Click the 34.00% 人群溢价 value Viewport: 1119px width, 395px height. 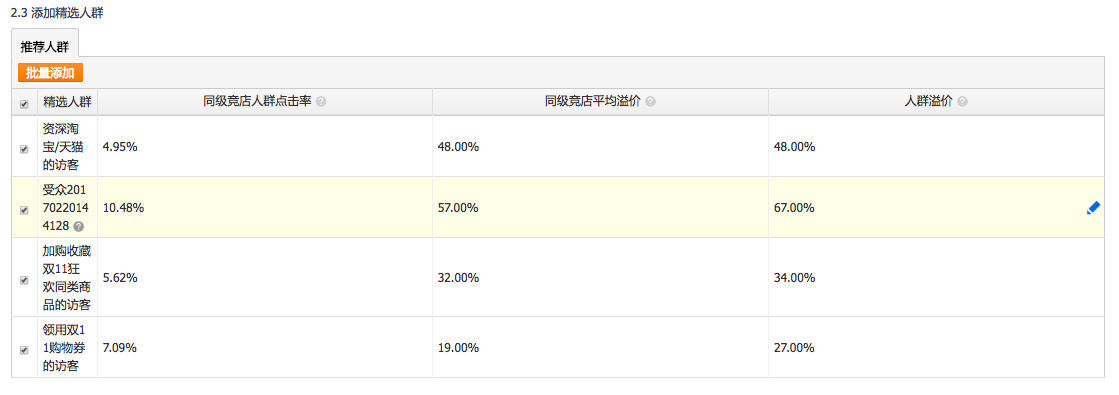pyautogui.click(x=794, y=278)
